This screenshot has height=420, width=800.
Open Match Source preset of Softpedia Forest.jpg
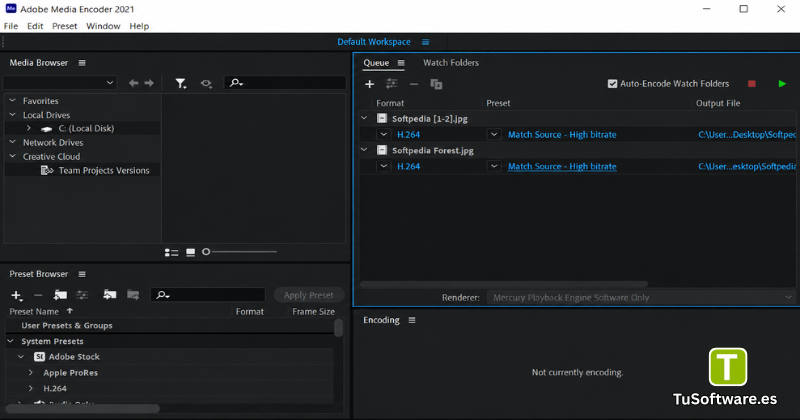click(x=562, y=166)
